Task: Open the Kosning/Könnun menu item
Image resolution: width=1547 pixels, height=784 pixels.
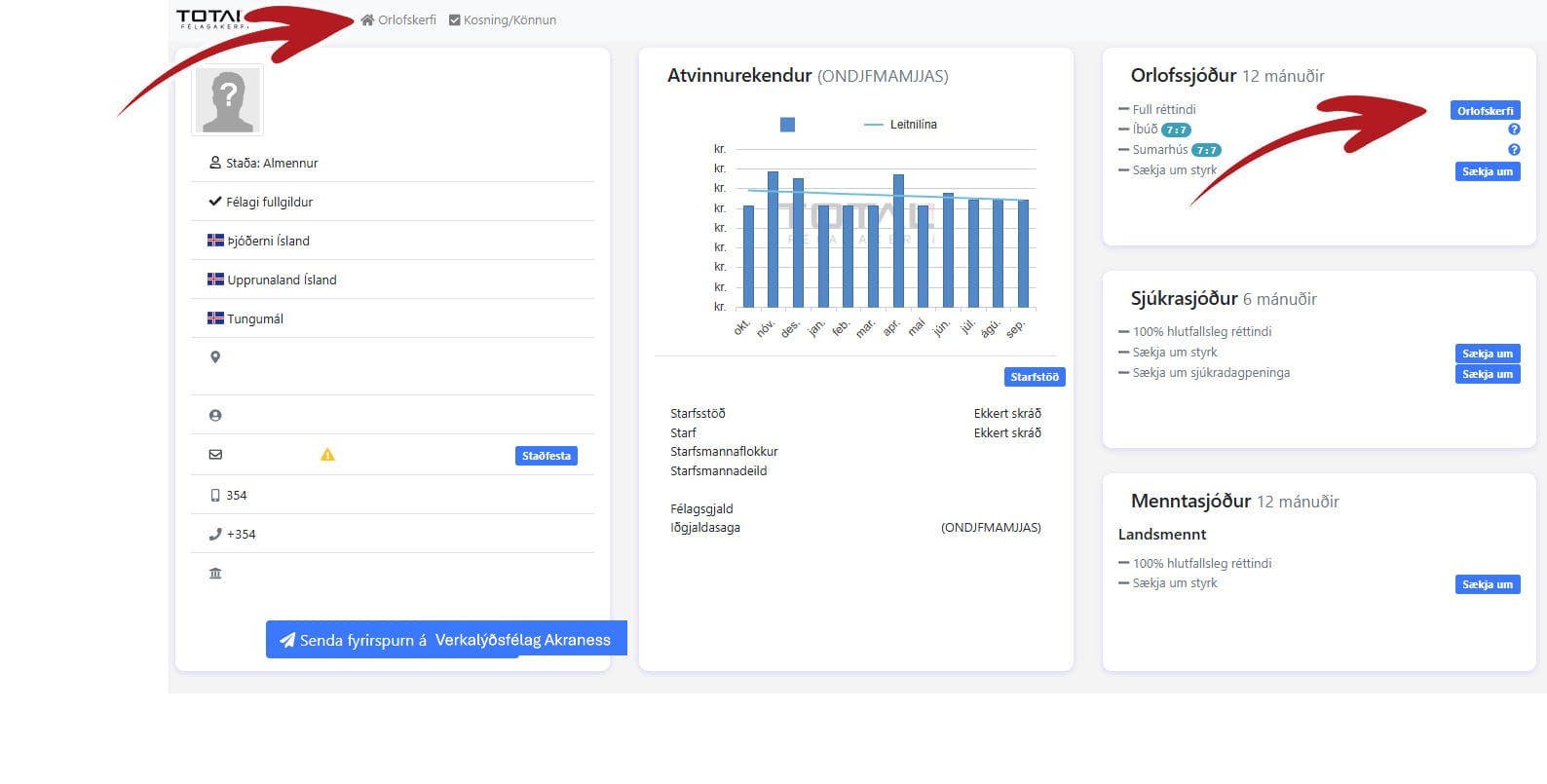Action: (x=509, y=20)
